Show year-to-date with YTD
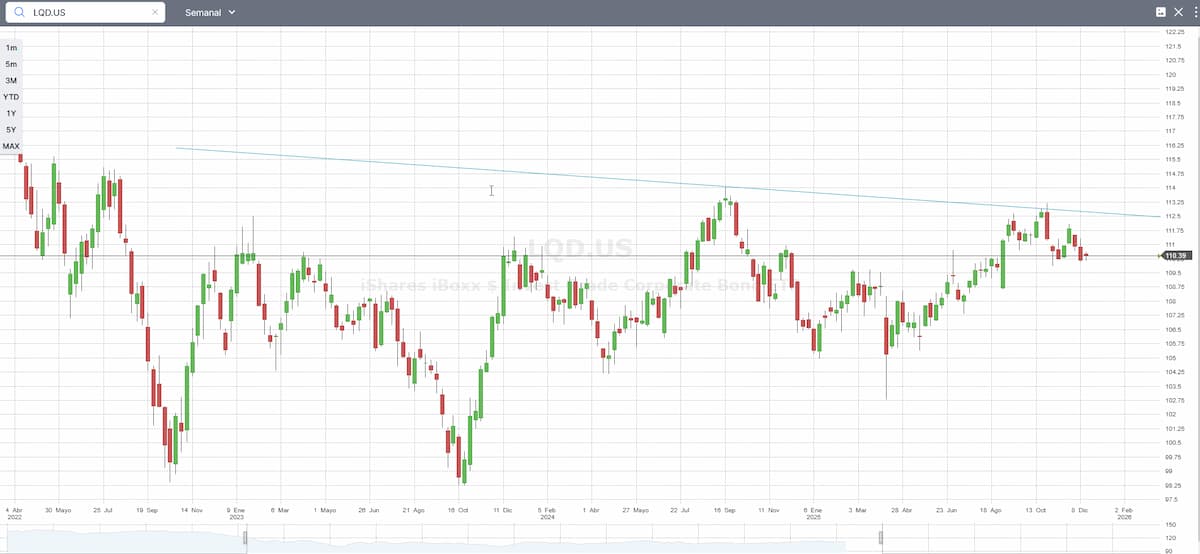 [x=11, y=97]
